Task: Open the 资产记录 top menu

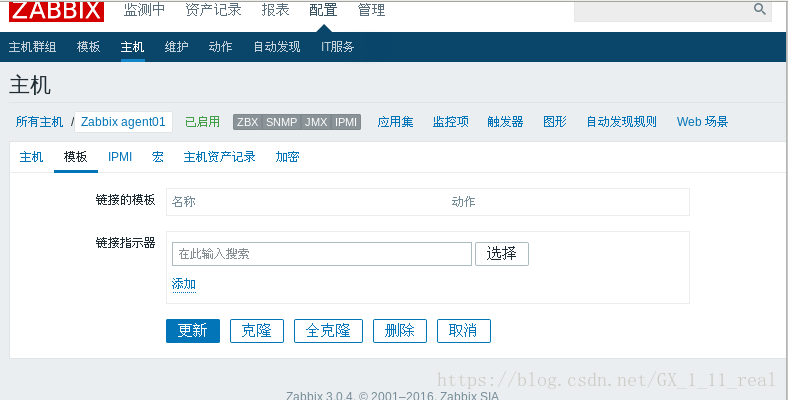Action: pos(213,10)
